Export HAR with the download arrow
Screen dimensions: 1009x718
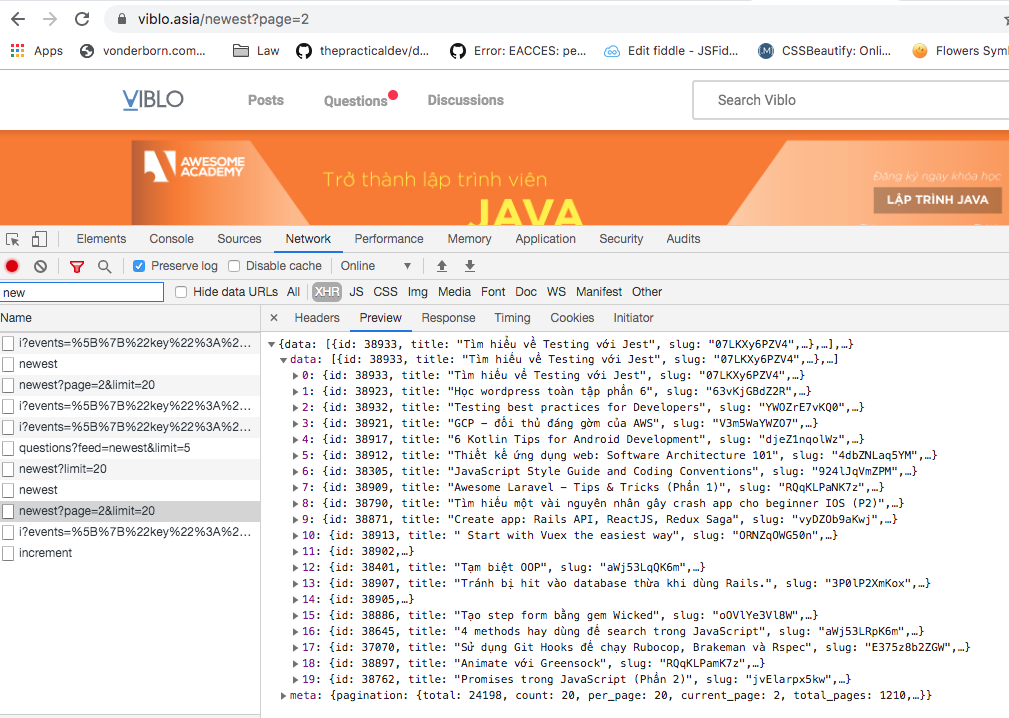pyautogui.click(x=470, y=266)
